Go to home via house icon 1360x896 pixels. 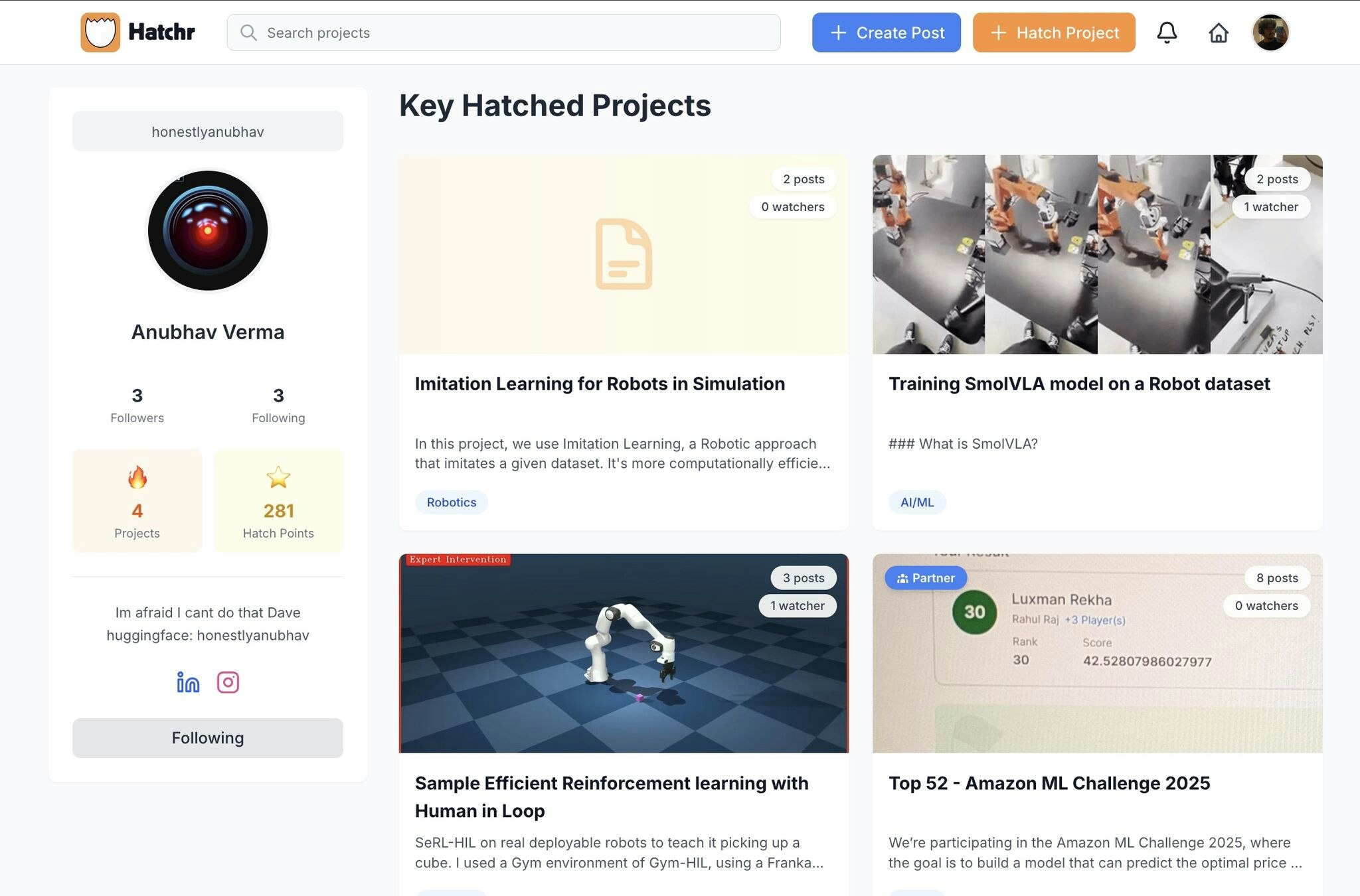(x=1218, y=33)
